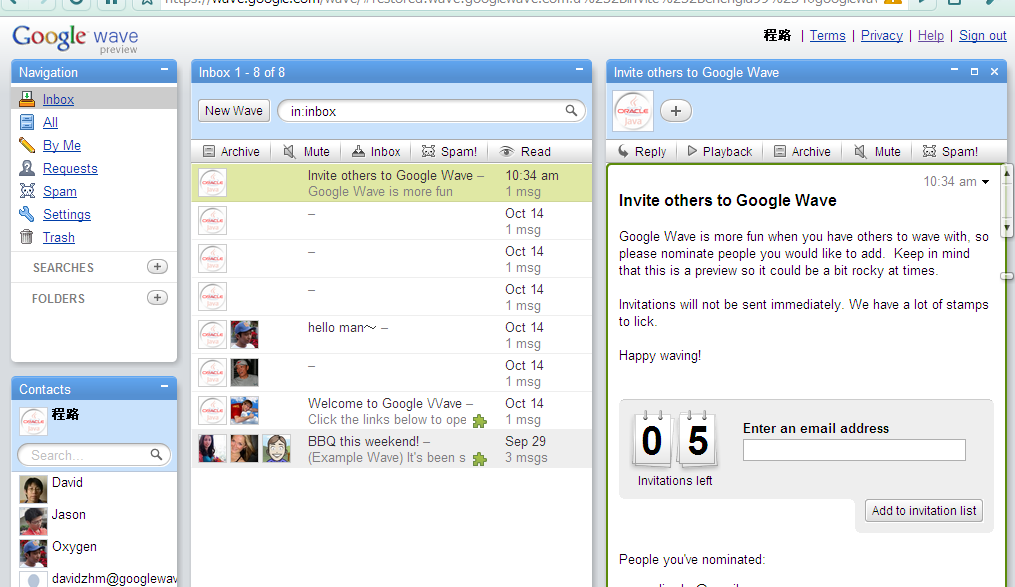Add participant with plus button

pyautogui.click(x=676, y=111)
